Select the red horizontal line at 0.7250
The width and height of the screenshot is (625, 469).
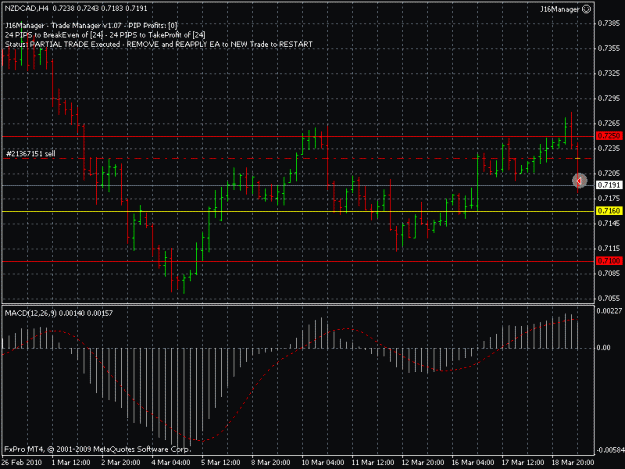[298, 136]
